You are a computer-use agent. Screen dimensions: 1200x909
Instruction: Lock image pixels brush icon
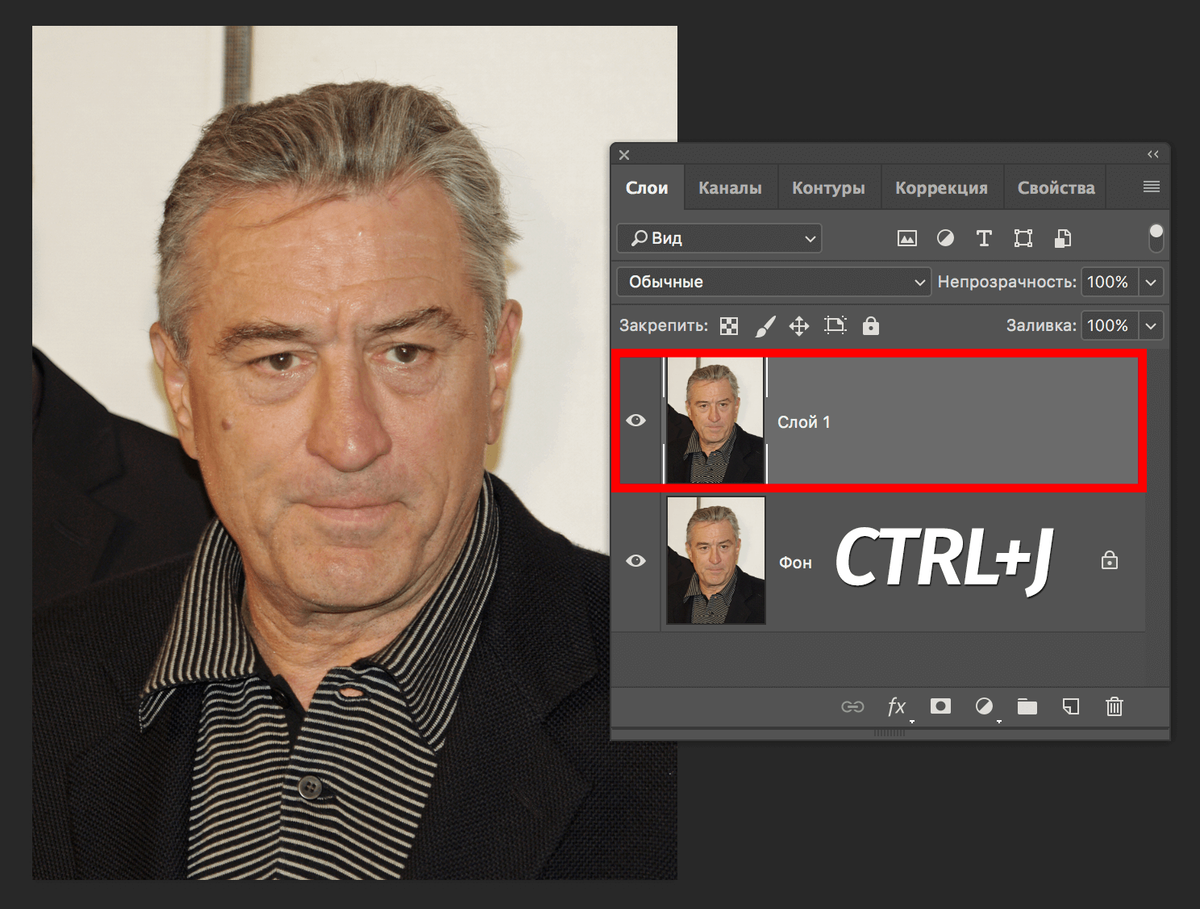point(764,326)
